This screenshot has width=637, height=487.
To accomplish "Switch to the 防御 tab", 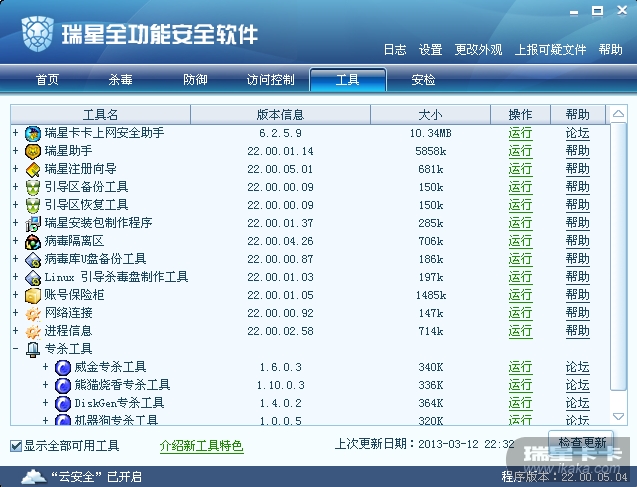I will pos(195,80).
